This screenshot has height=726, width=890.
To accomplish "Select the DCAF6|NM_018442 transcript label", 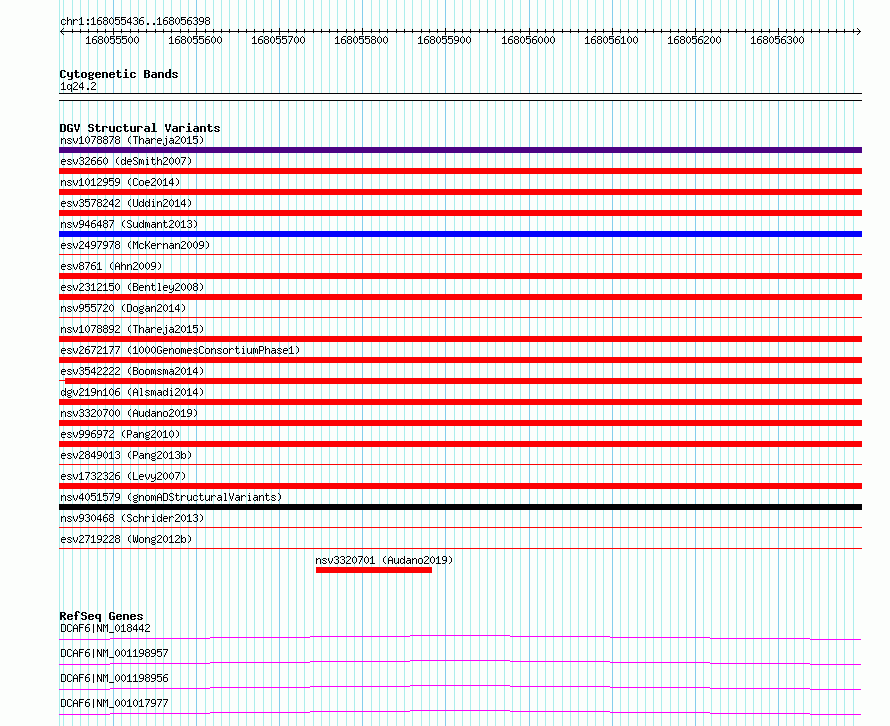I will pos(105,628).
